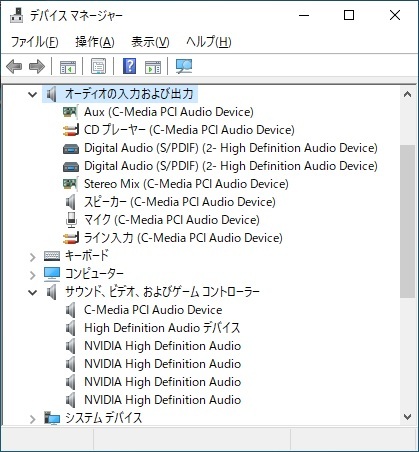419x452 pixels.
Task: Select Stereo Mix (C-Media PCI Audio Device) text
Action: click(186, 184)
